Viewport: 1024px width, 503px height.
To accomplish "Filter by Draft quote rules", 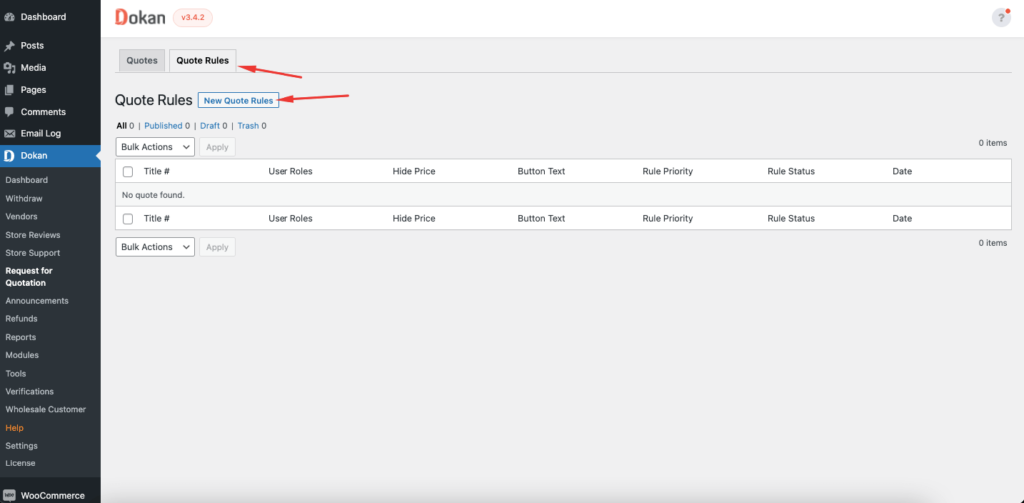I will 210,125.
